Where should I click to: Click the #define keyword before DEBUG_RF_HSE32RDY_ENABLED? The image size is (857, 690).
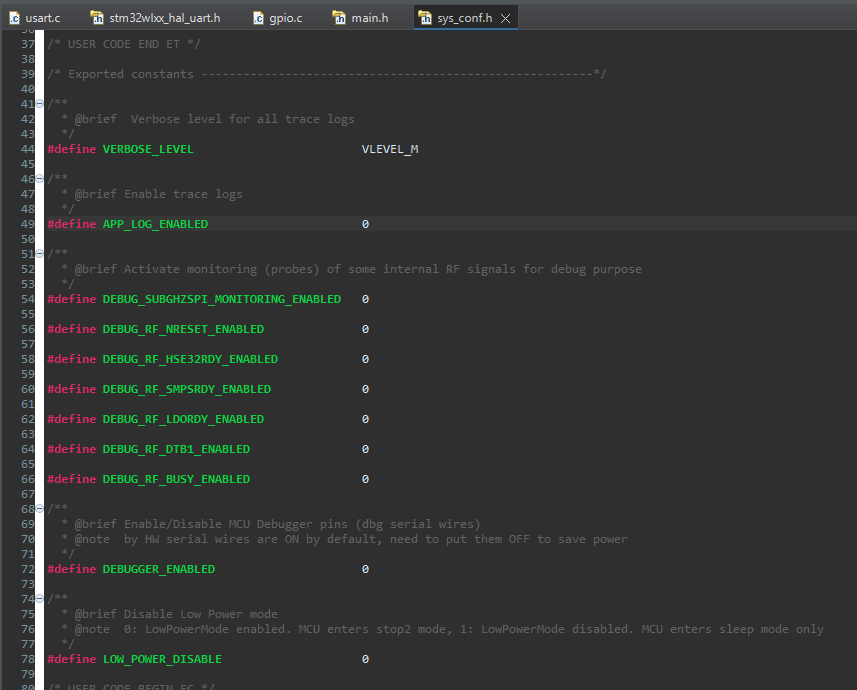72,359
